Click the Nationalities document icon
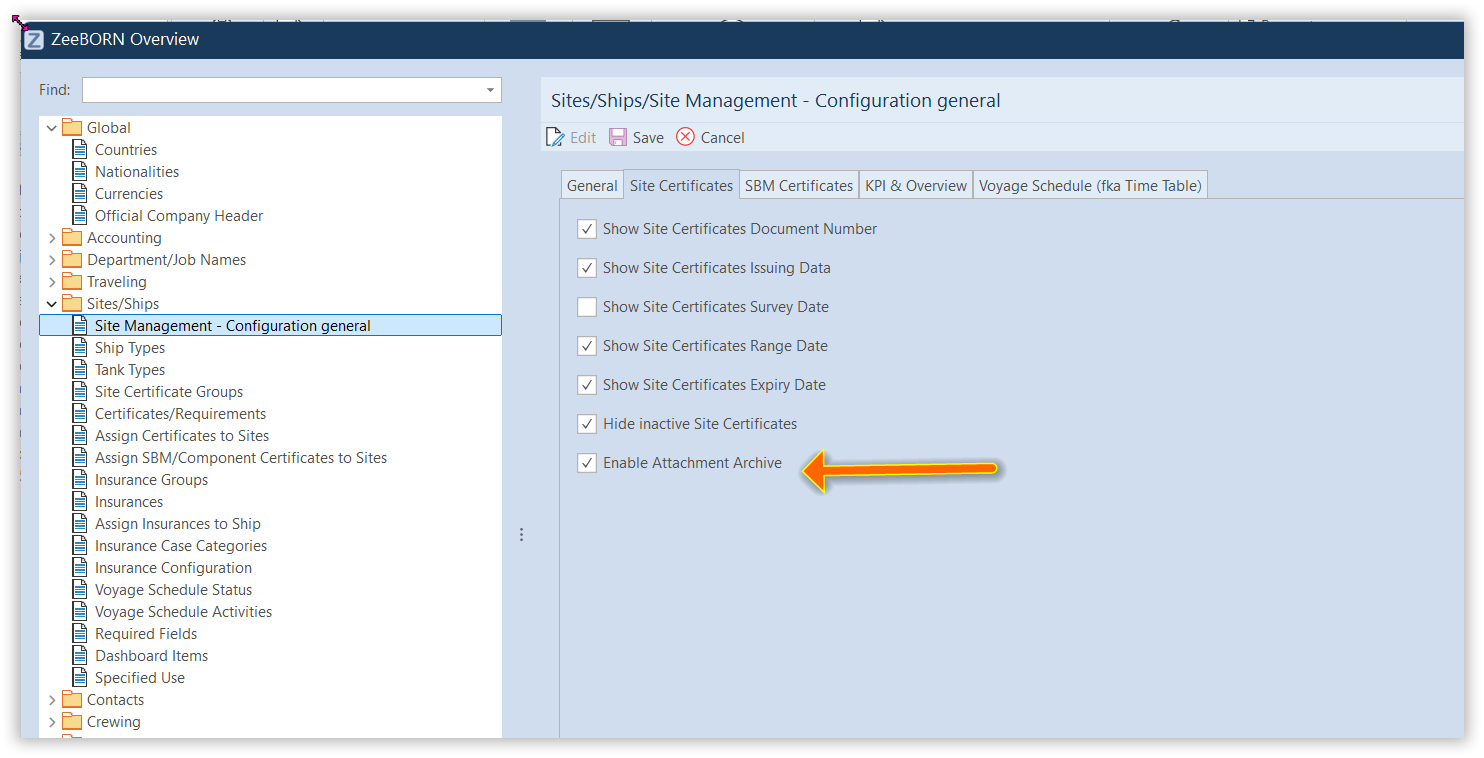Viewport: 1484px width, 758px height. pos(80,172)
